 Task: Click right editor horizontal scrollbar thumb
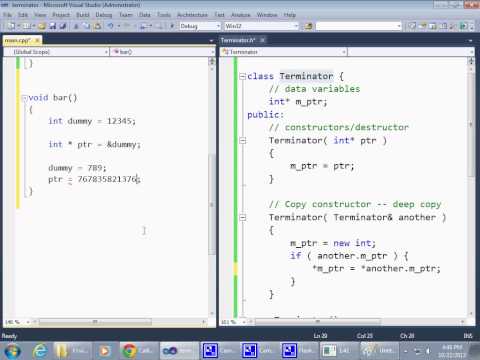(x=317, y=322)
